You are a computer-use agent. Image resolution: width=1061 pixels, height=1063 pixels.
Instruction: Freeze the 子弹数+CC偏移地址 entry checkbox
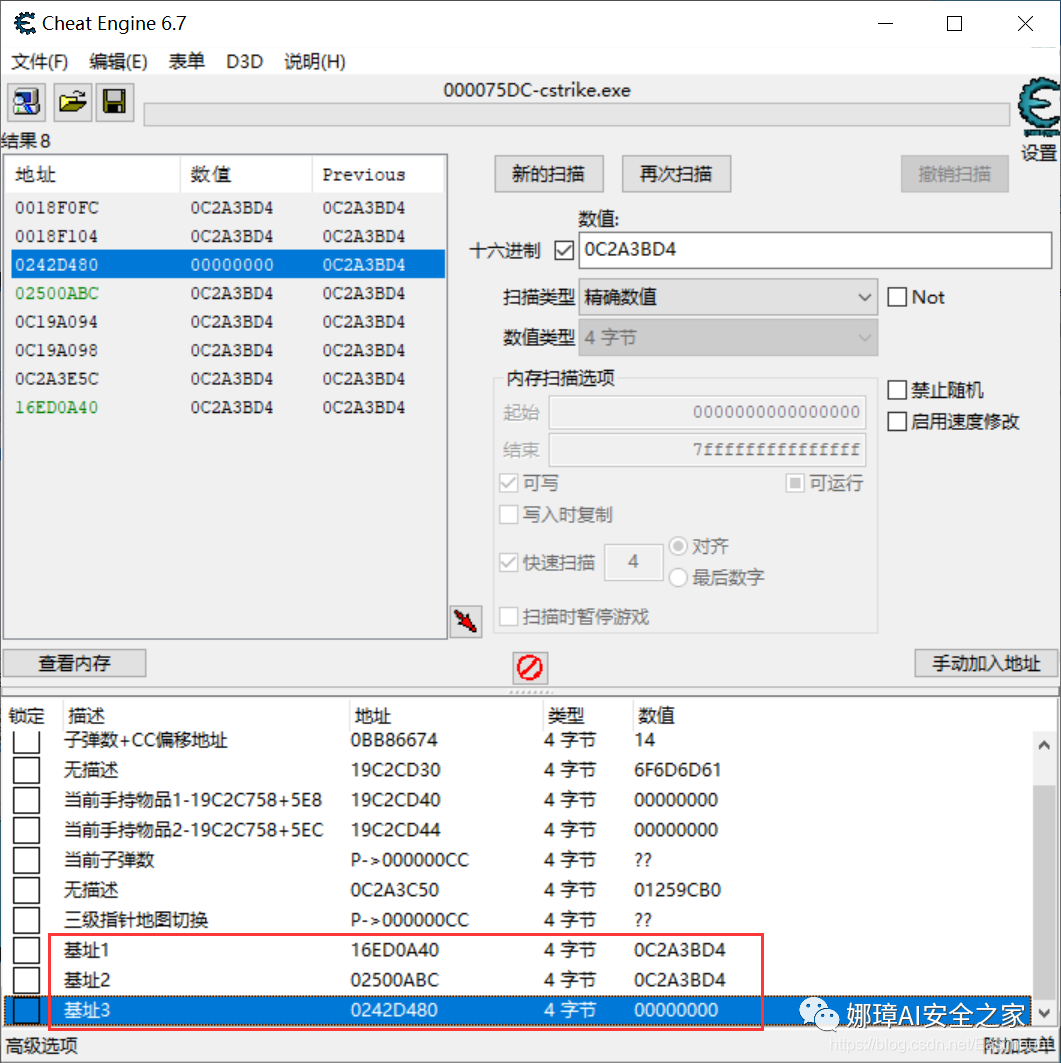click(x=26, y=740)
